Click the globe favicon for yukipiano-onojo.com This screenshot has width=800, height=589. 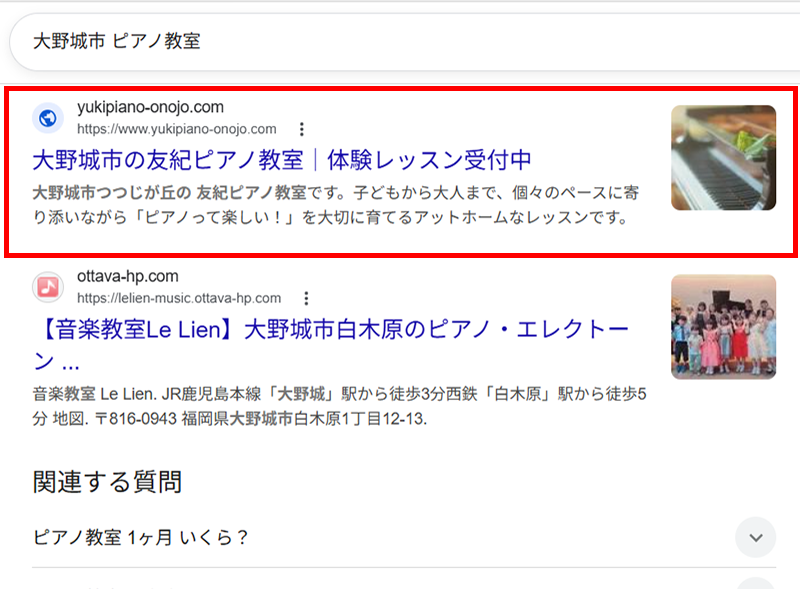pos(48,118)
